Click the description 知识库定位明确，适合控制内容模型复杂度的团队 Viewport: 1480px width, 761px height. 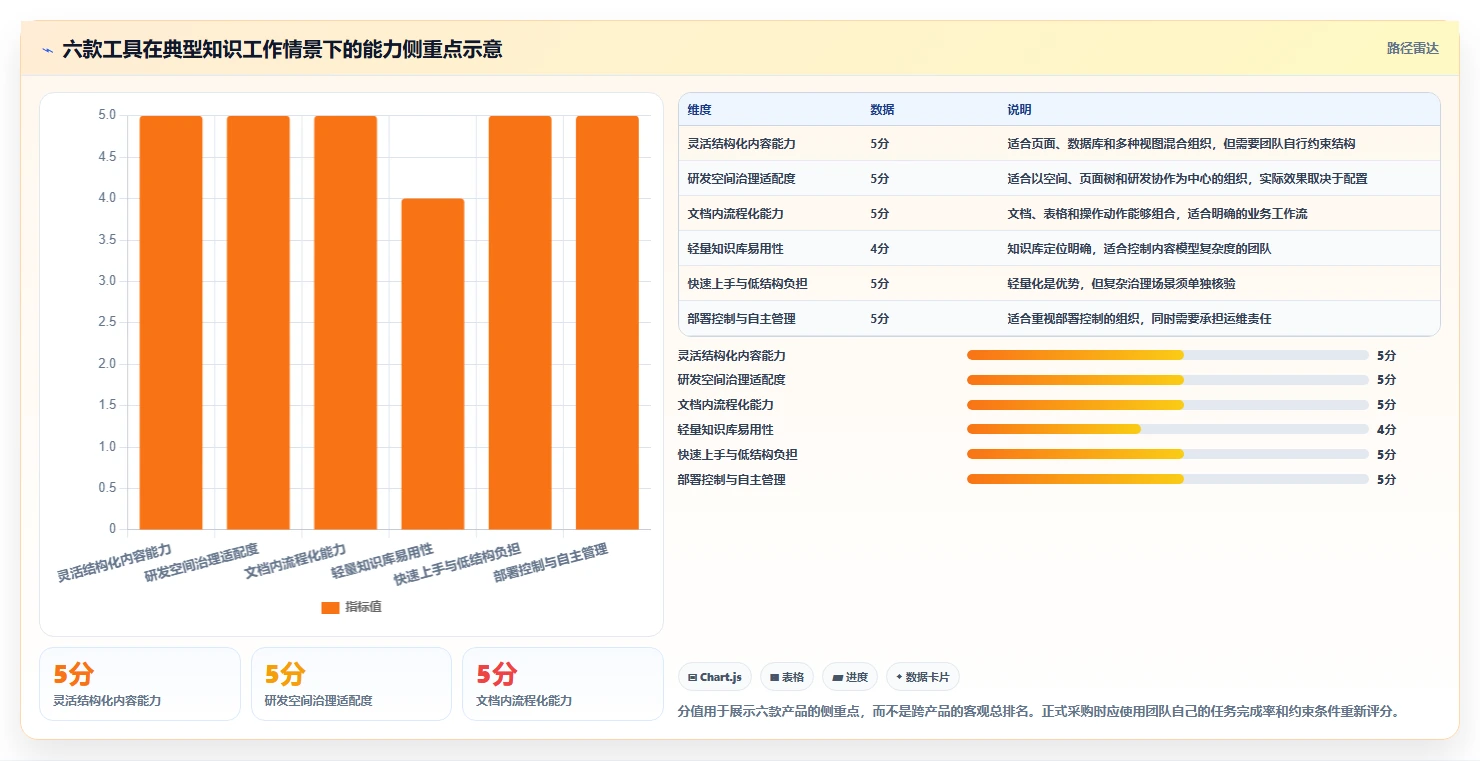[1139, 249]
